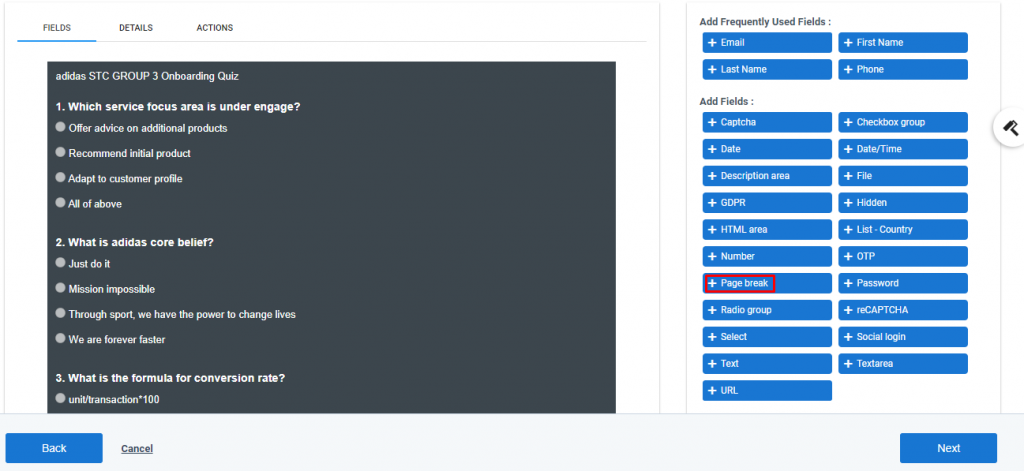Add the Email field
The image size is (1024, 471).
click(x=767, y=42)
